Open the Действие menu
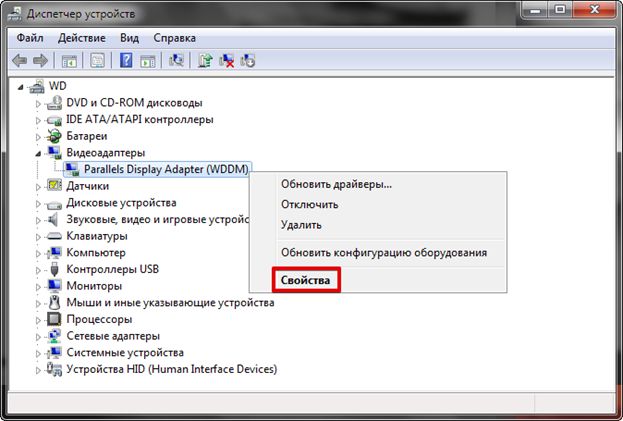 pos(82,38)
